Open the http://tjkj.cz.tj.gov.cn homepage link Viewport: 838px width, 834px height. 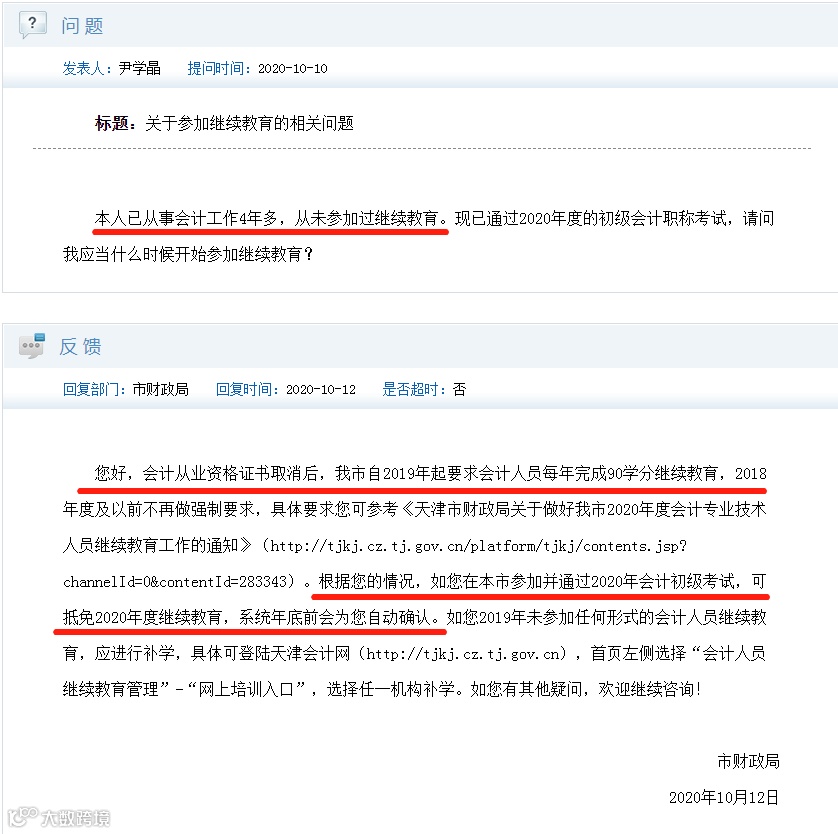[463, 653]
